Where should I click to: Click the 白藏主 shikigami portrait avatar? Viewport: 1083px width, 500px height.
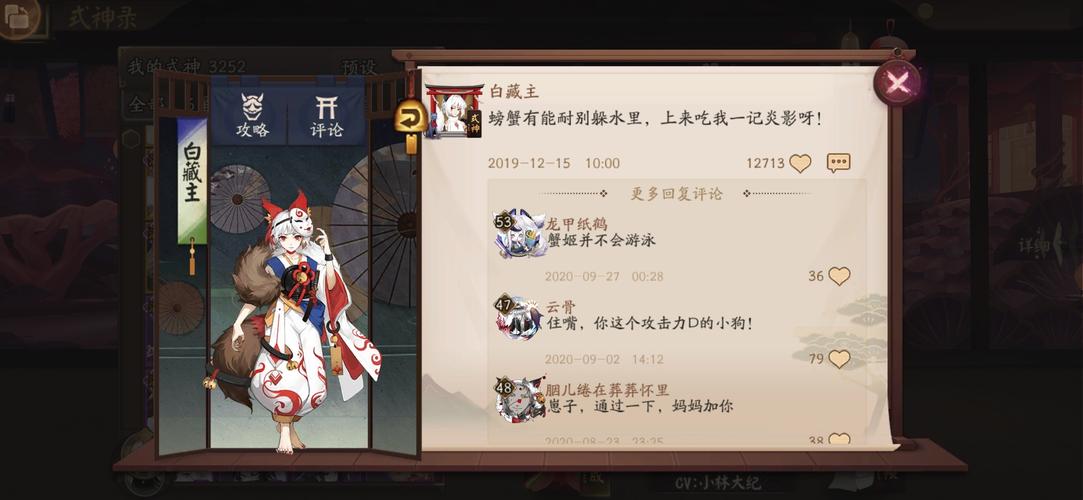(453, 111)
